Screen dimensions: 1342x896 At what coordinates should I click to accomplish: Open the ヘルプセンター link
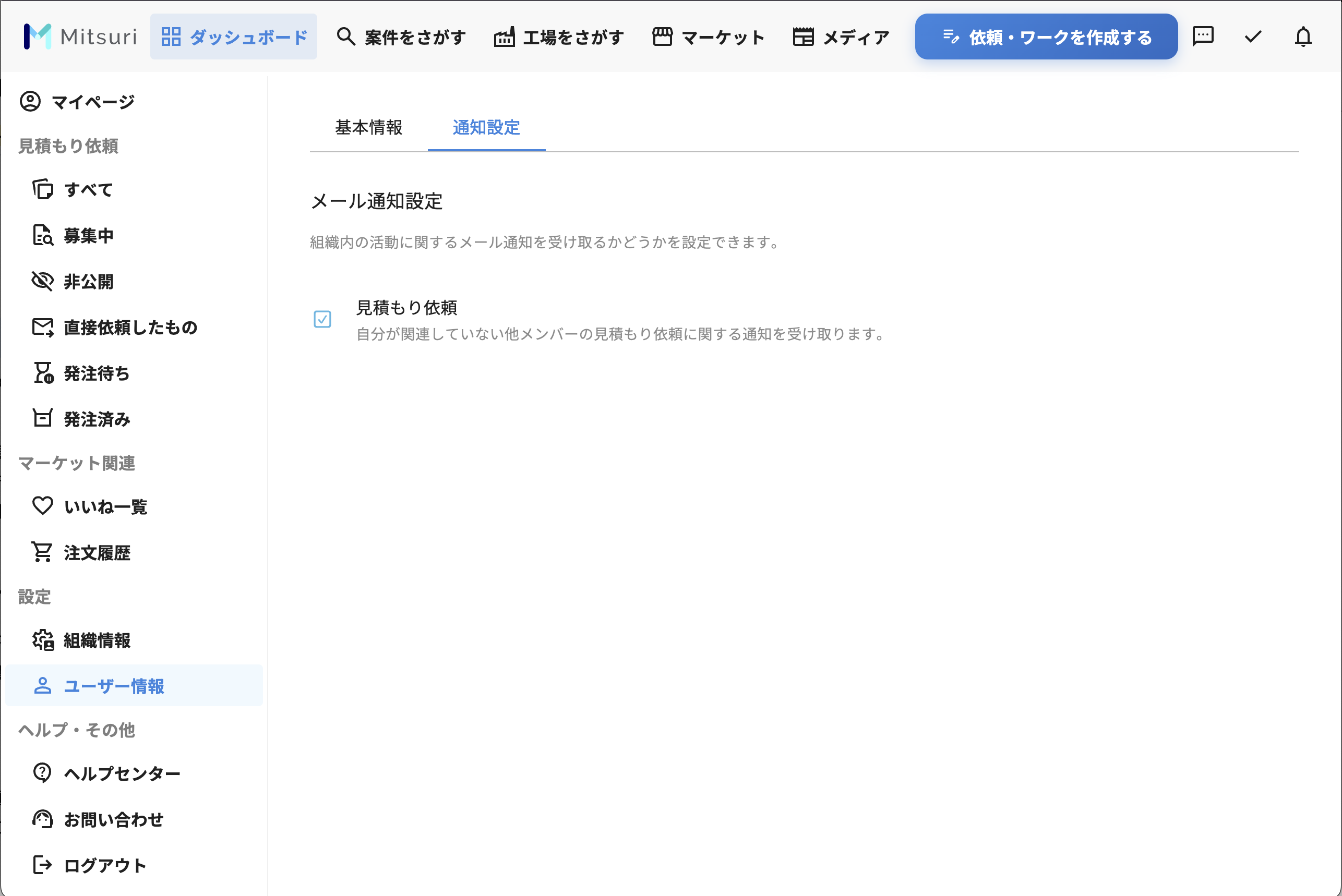click(x=134, y=773)
